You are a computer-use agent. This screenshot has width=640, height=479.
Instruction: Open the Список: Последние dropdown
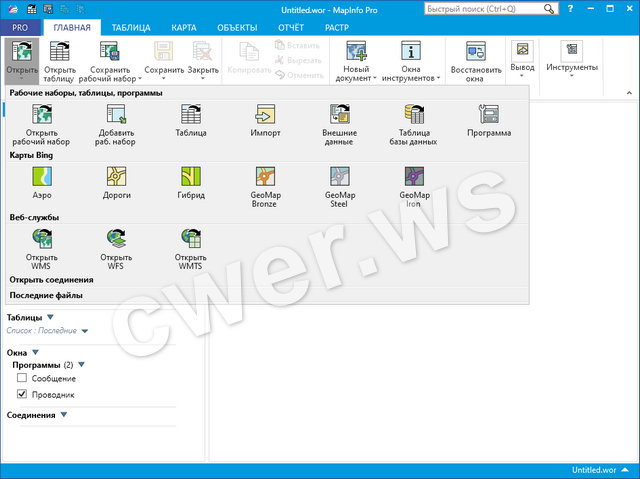(x=85, y=330)
